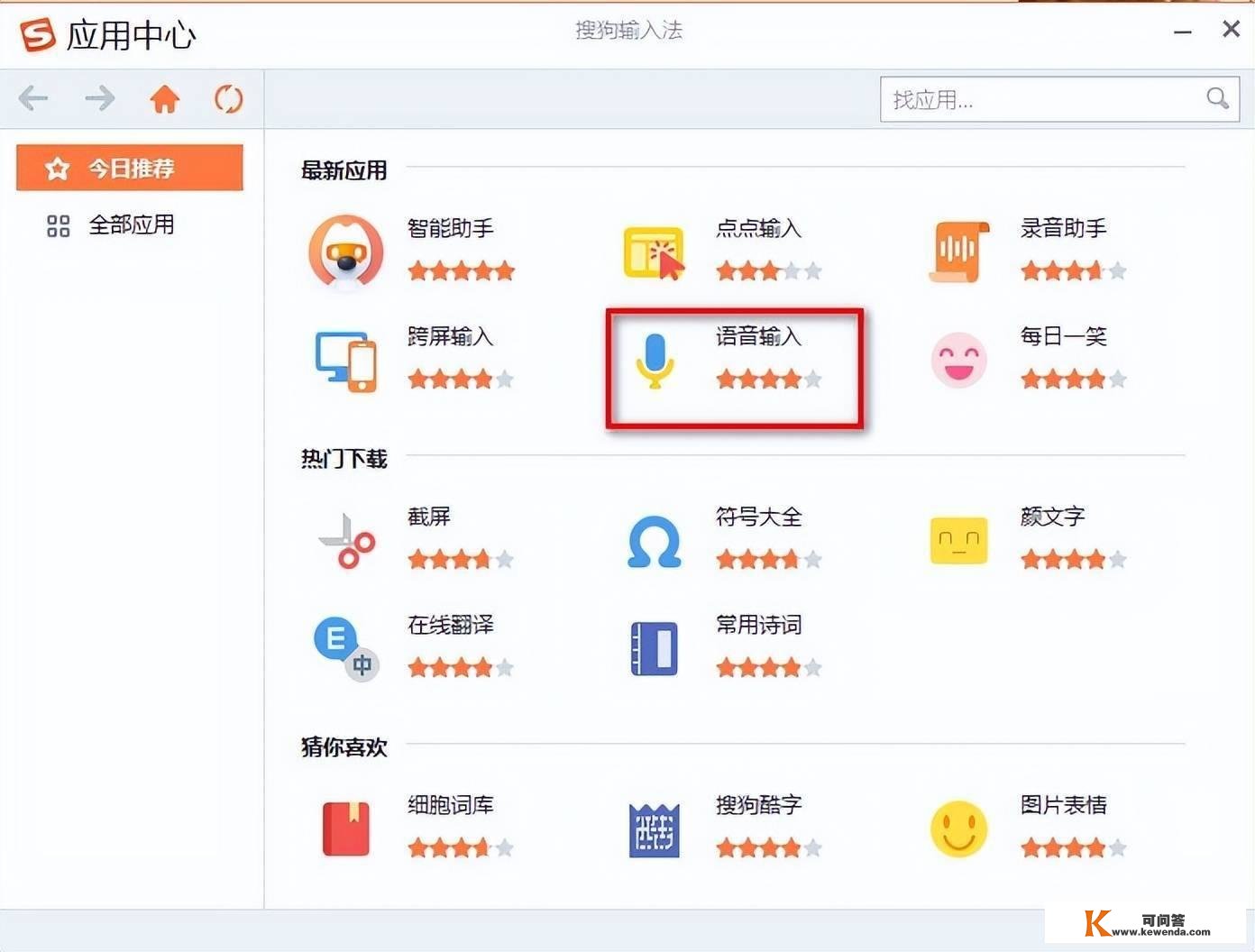
Task: Open the 录音助手 waveform icon
Action: (959, 252)
